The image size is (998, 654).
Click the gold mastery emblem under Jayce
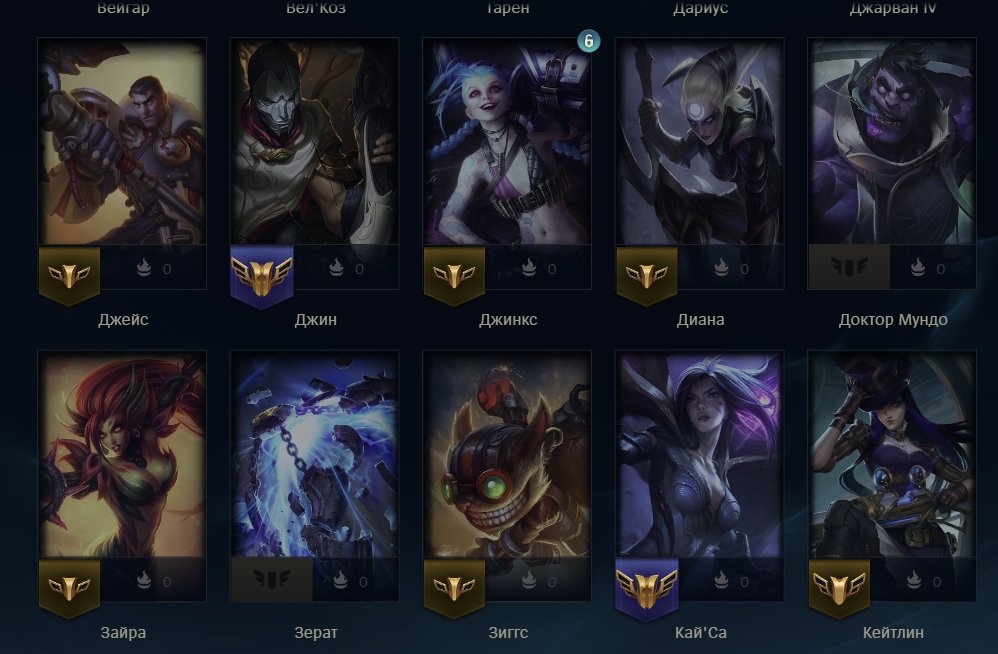[69, 275]
